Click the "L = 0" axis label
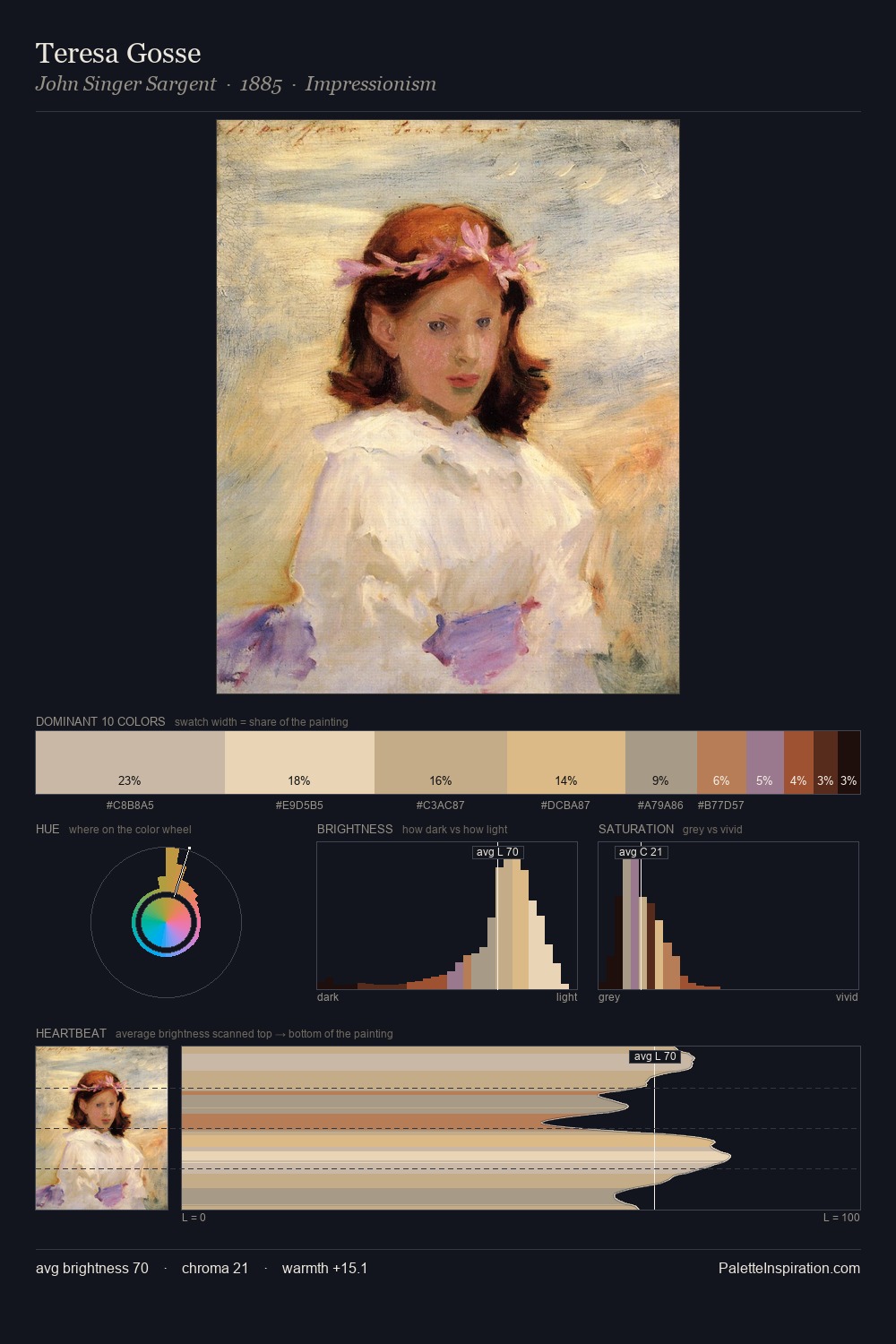The image size is (896, 1344). click(194, 1218)
